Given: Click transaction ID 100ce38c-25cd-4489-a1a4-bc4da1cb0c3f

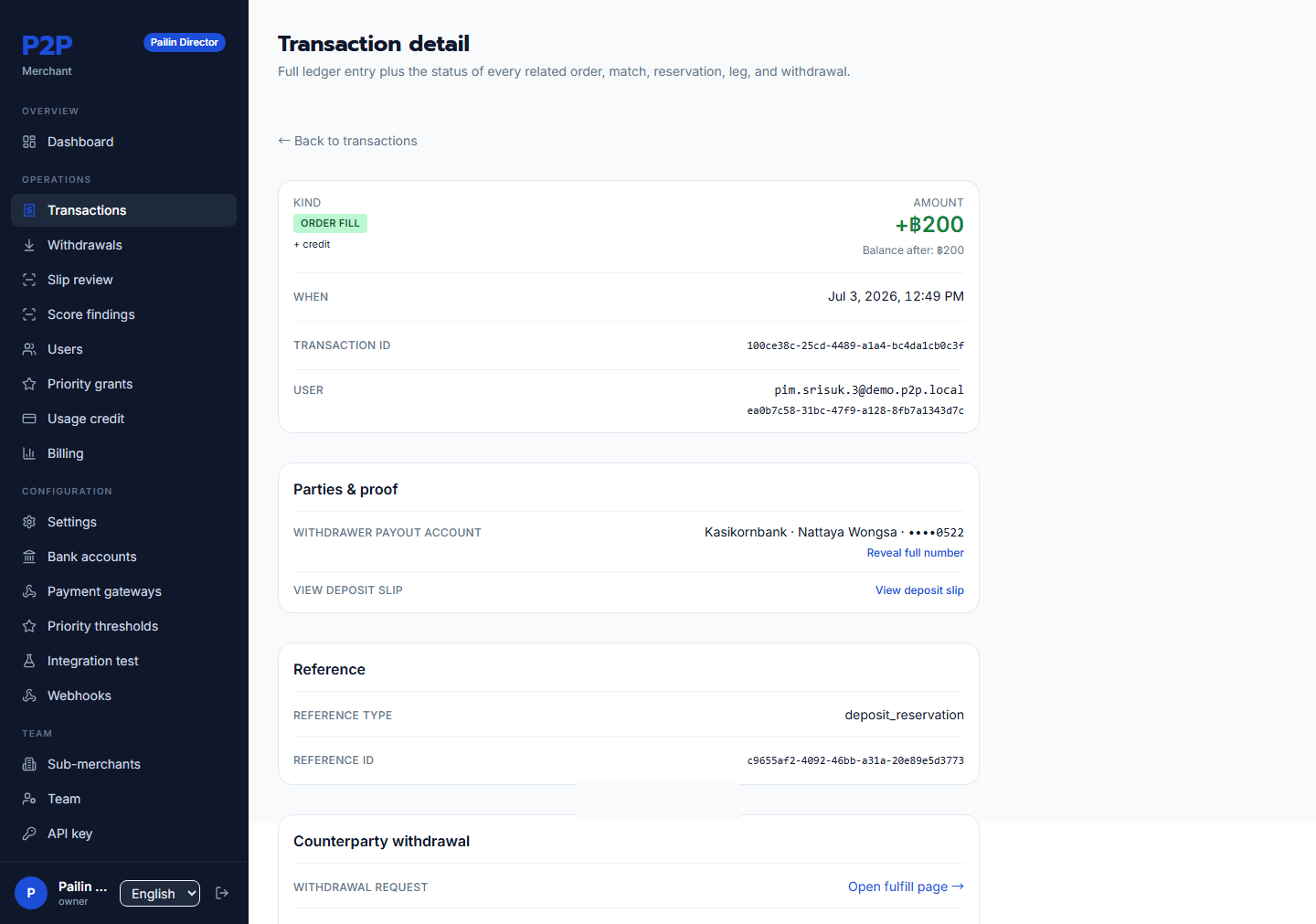Looking at the screenshot, I should [855, 345].
